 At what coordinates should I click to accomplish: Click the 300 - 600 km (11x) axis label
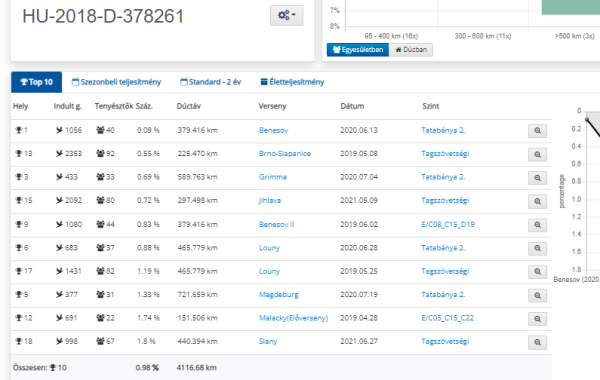(483, 36)
